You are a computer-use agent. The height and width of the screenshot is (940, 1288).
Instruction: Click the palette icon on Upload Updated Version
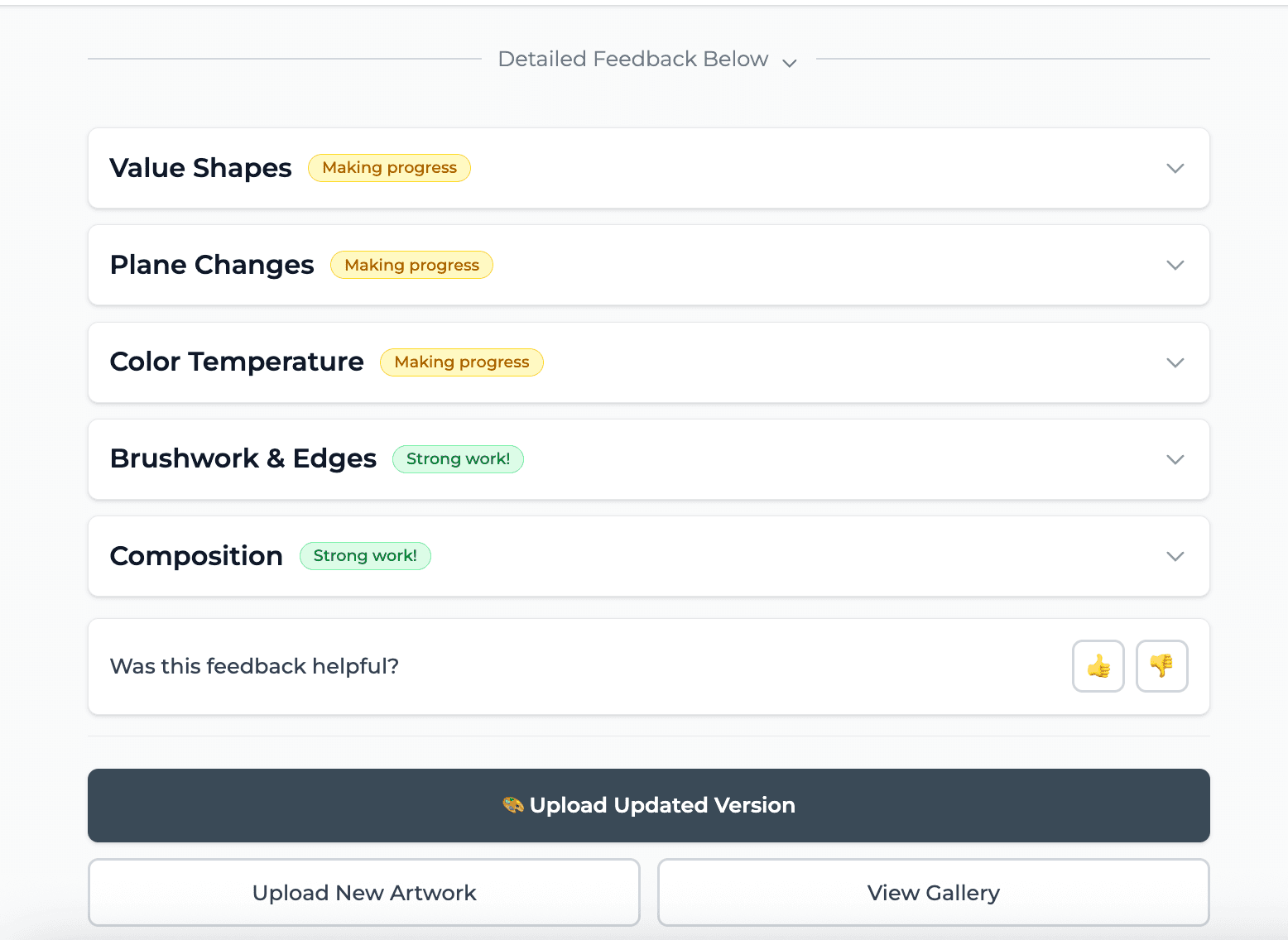513,804
